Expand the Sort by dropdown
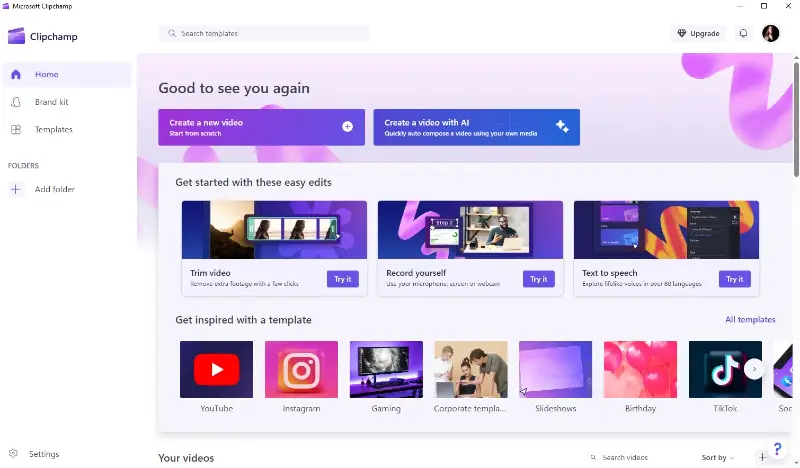This screenshot has height=468, width=800. click(x=717, y=458)
